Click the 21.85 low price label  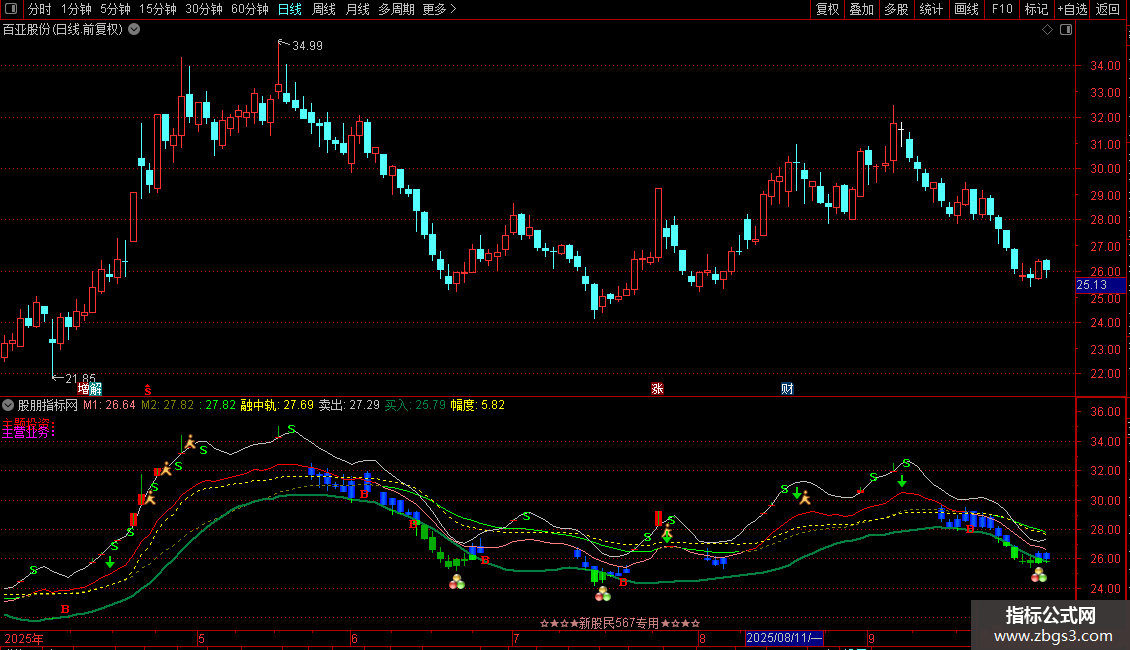coord(80,378)
